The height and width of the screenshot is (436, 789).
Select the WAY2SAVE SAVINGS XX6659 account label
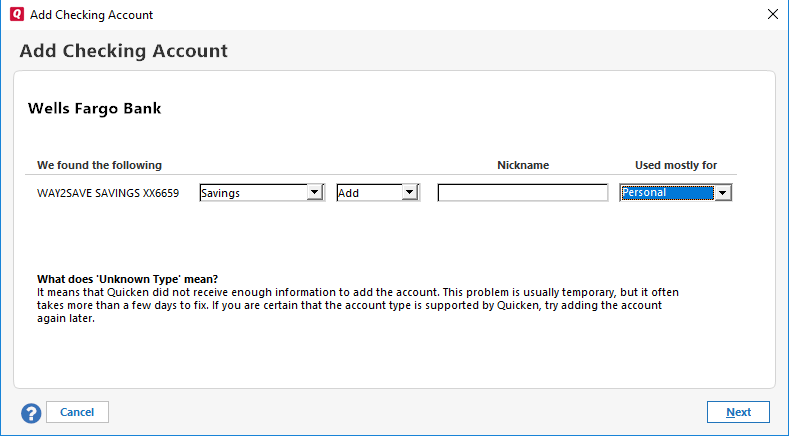[108, 194]
